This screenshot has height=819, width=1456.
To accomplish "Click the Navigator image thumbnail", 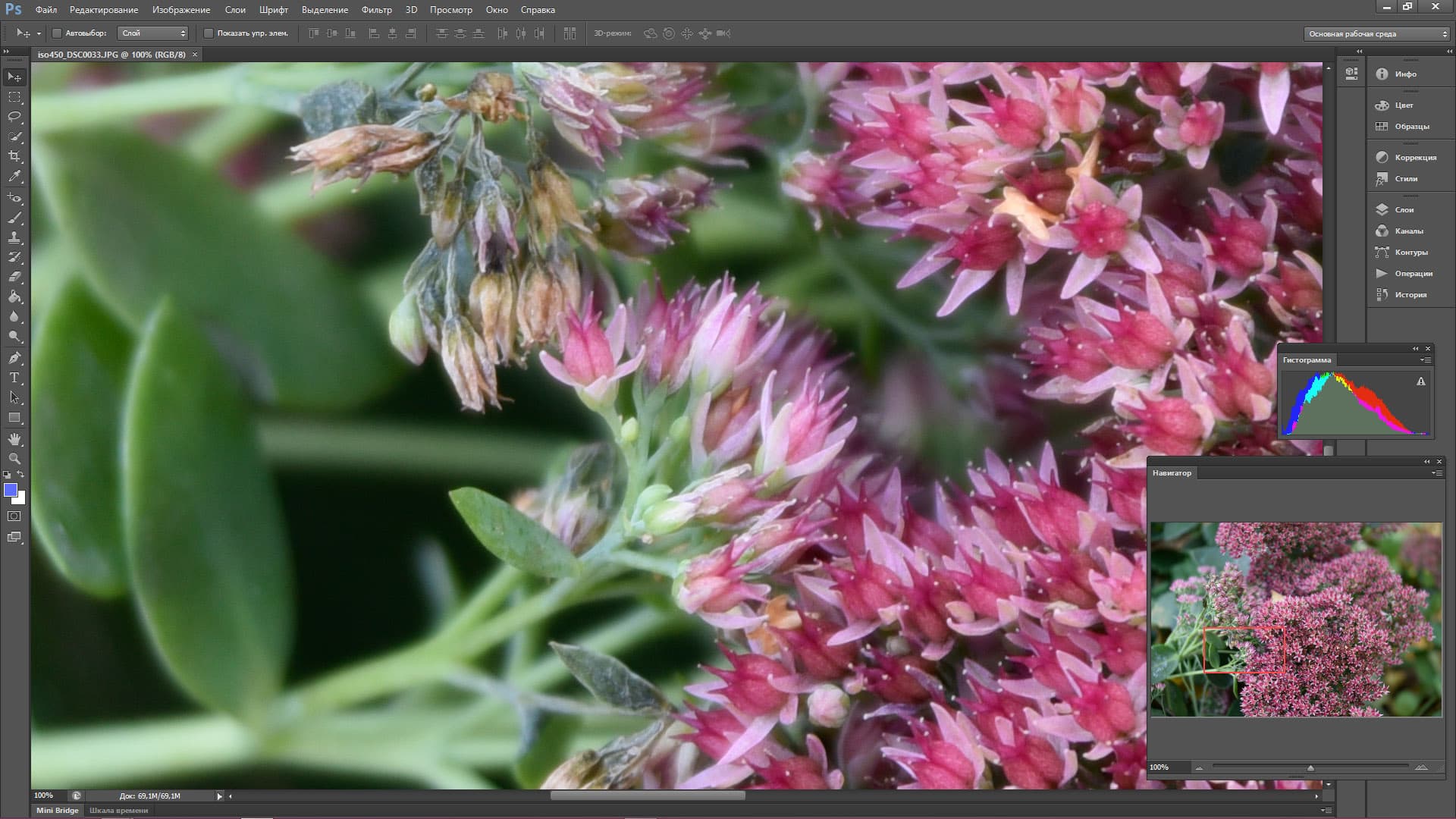I will [1295, 619].
